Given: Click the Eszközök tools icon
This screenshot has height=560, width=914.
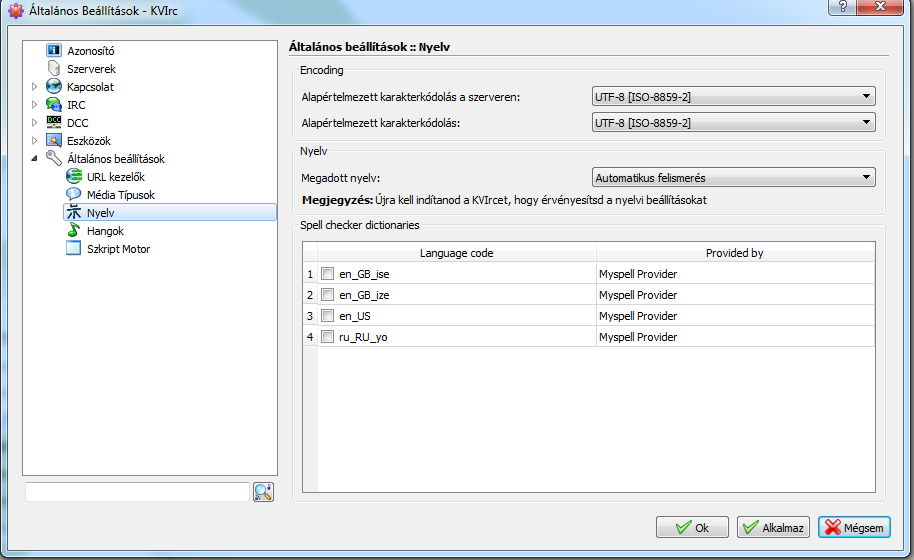Looking at the screenshot, I should [x=54, y=140].
